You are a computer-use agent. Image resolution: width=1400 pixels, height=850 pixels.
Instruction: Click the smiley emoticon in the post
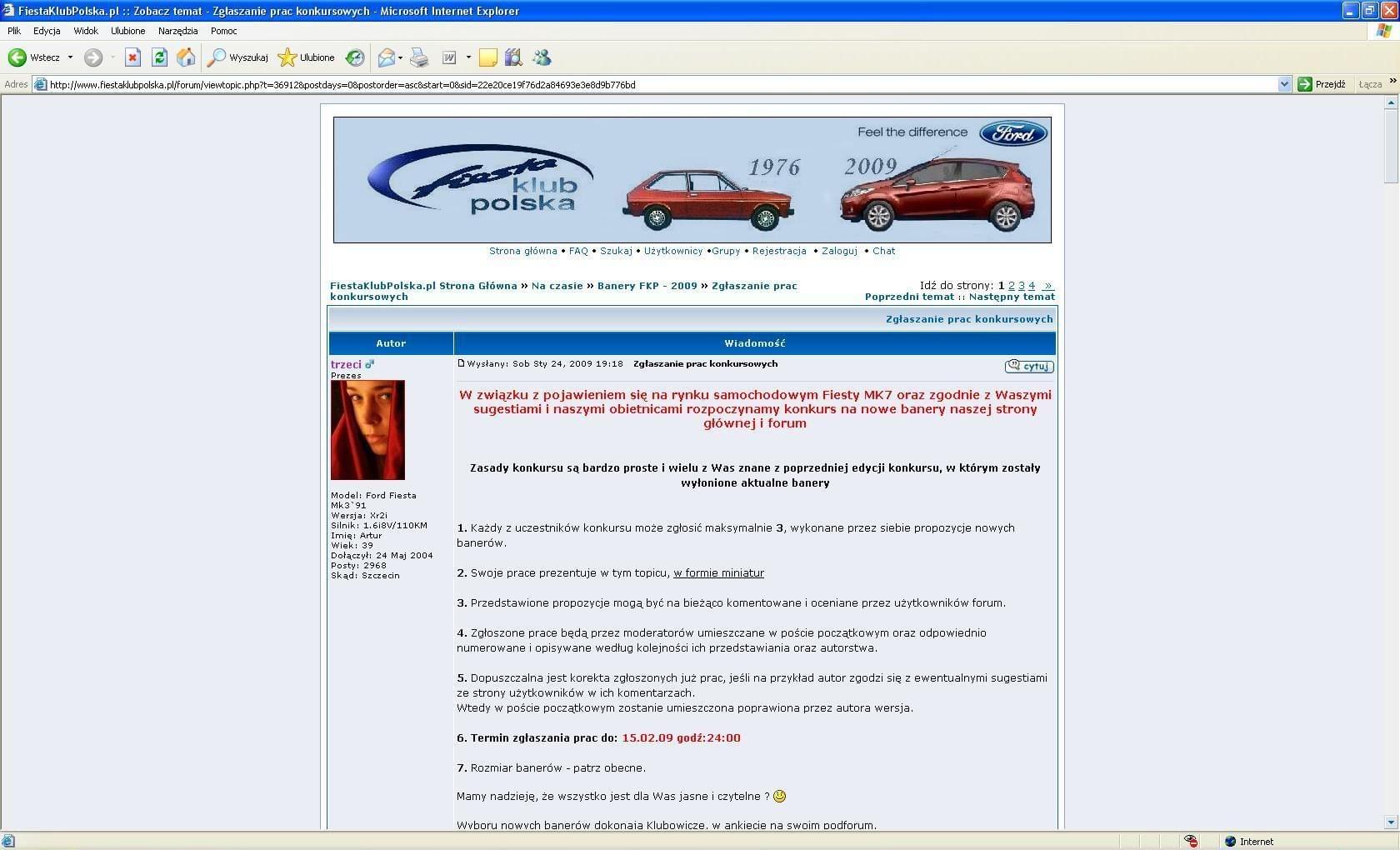coord(780,796)
